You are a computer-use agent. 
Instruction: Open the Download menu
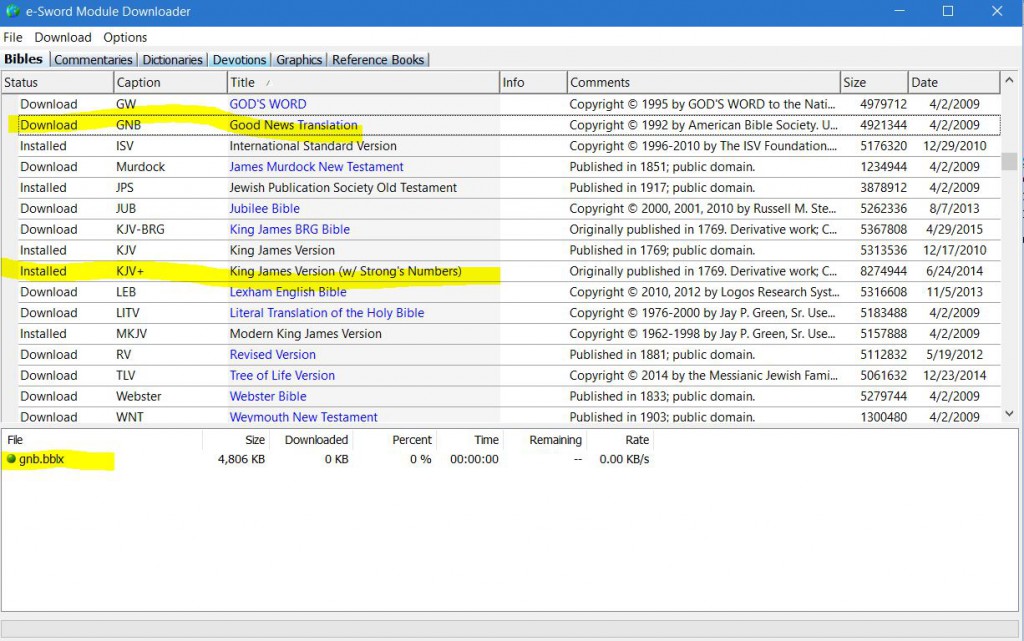point(63,37)
